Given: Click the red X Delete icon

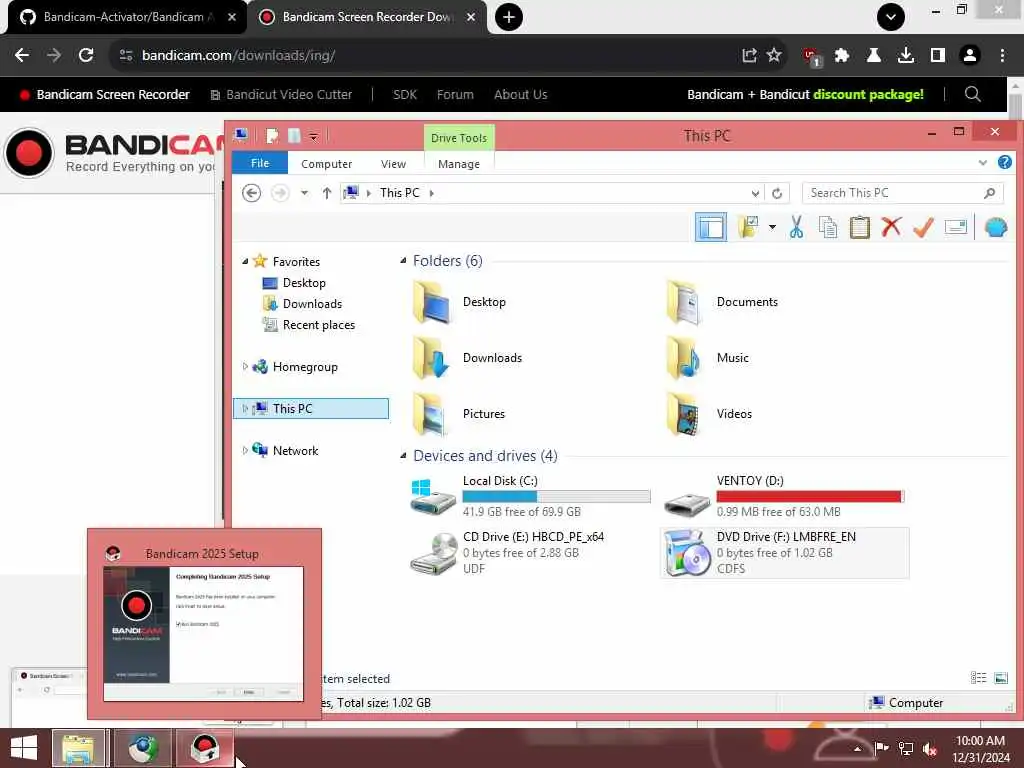Looking at the screenshot, I should tap(891, 227).
